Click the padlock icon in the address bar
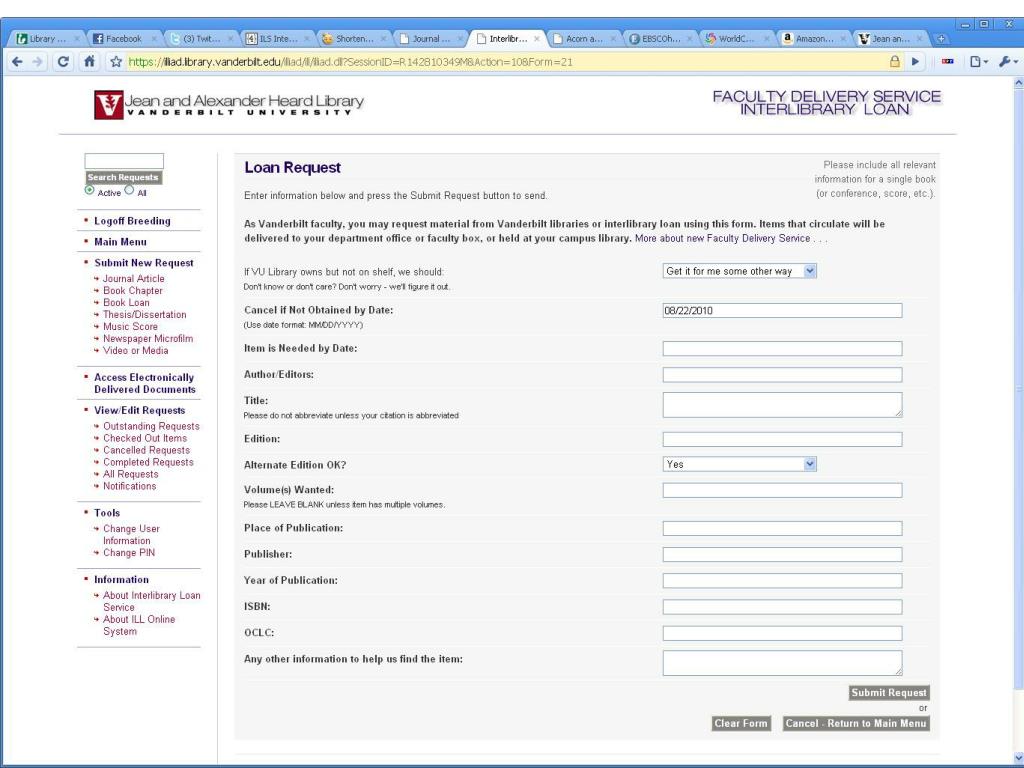Viewport: 1024px width, 768px height. [895, 61]
